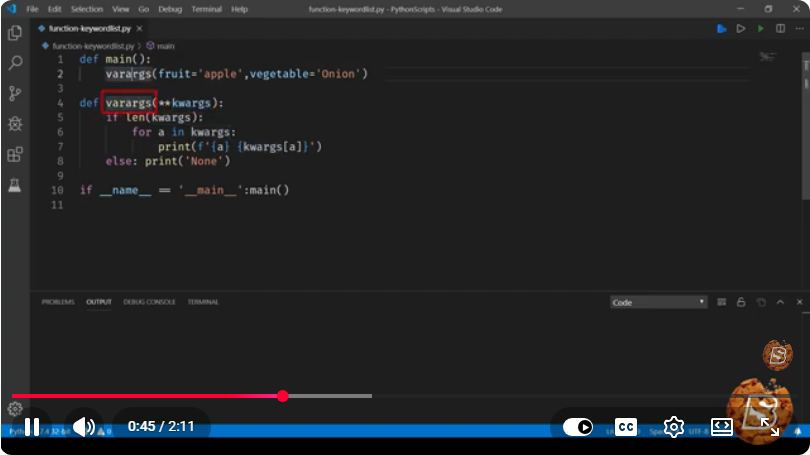The image size is (810, 455).
Task: Switch video to theater mode
Action: point(722,427)
